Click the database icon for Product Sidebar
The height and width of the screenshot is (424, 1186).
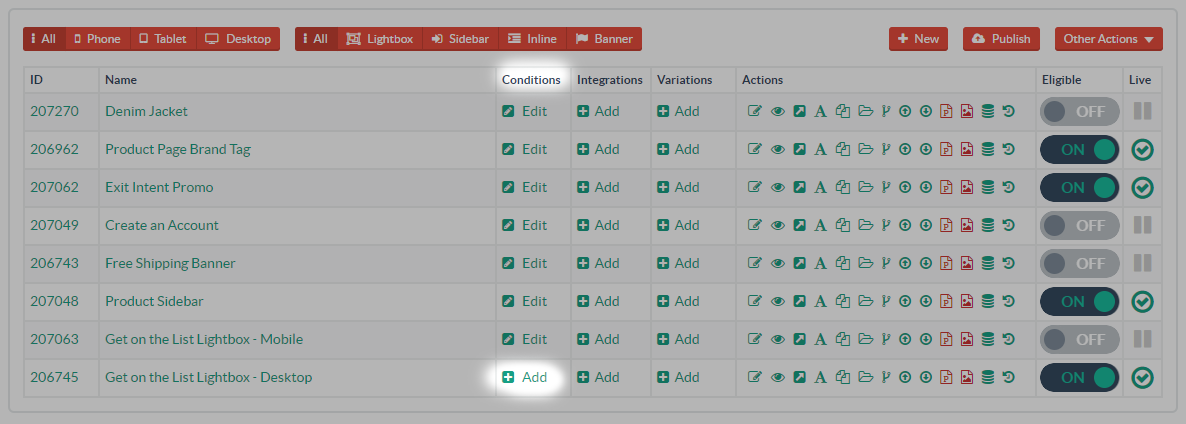tap(988, 301)
